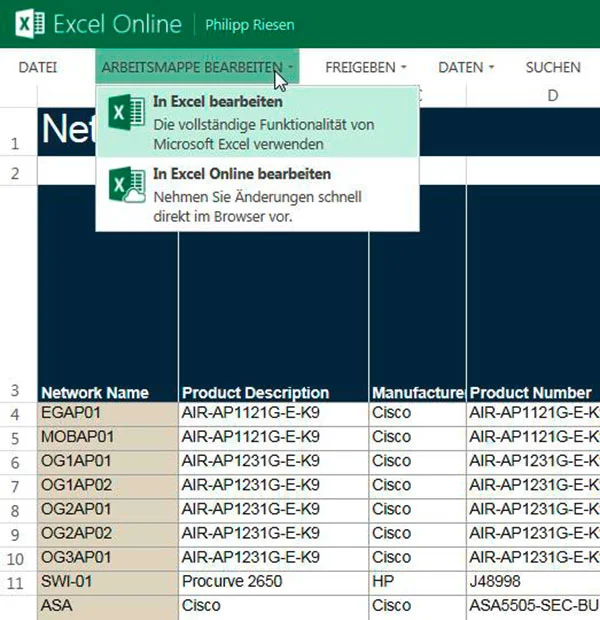Select cell 'OG2AP01'
This screenshot has height=620, width=600.
tap(108, 510)
